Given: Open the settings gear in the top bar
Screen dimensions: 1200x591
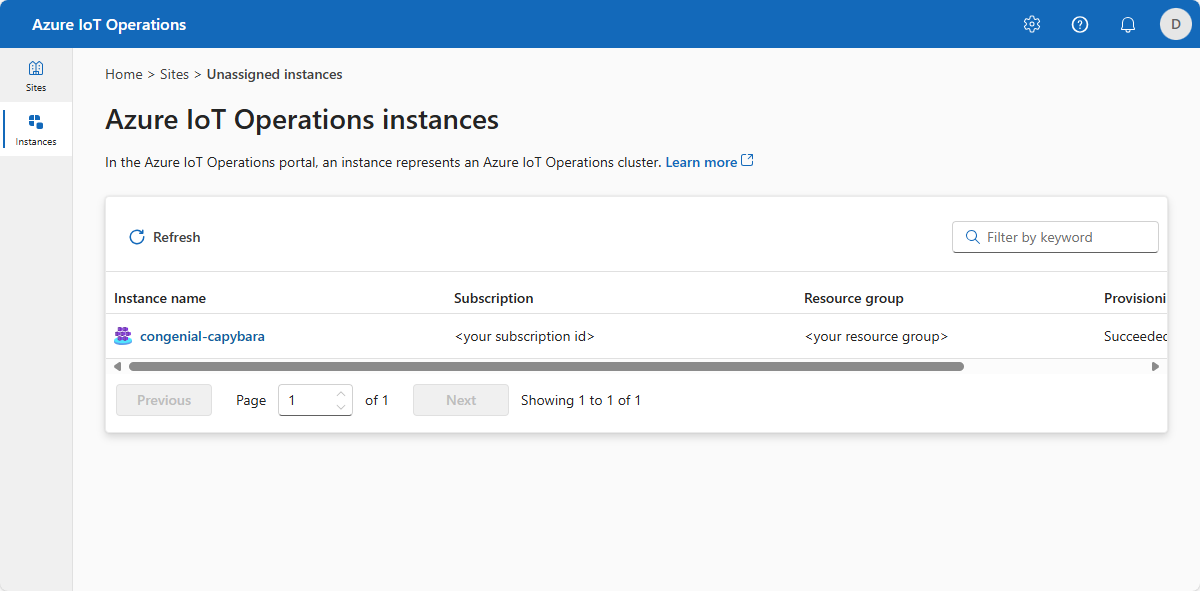Looking at the screenshot, I should [x=1031, y=24].
